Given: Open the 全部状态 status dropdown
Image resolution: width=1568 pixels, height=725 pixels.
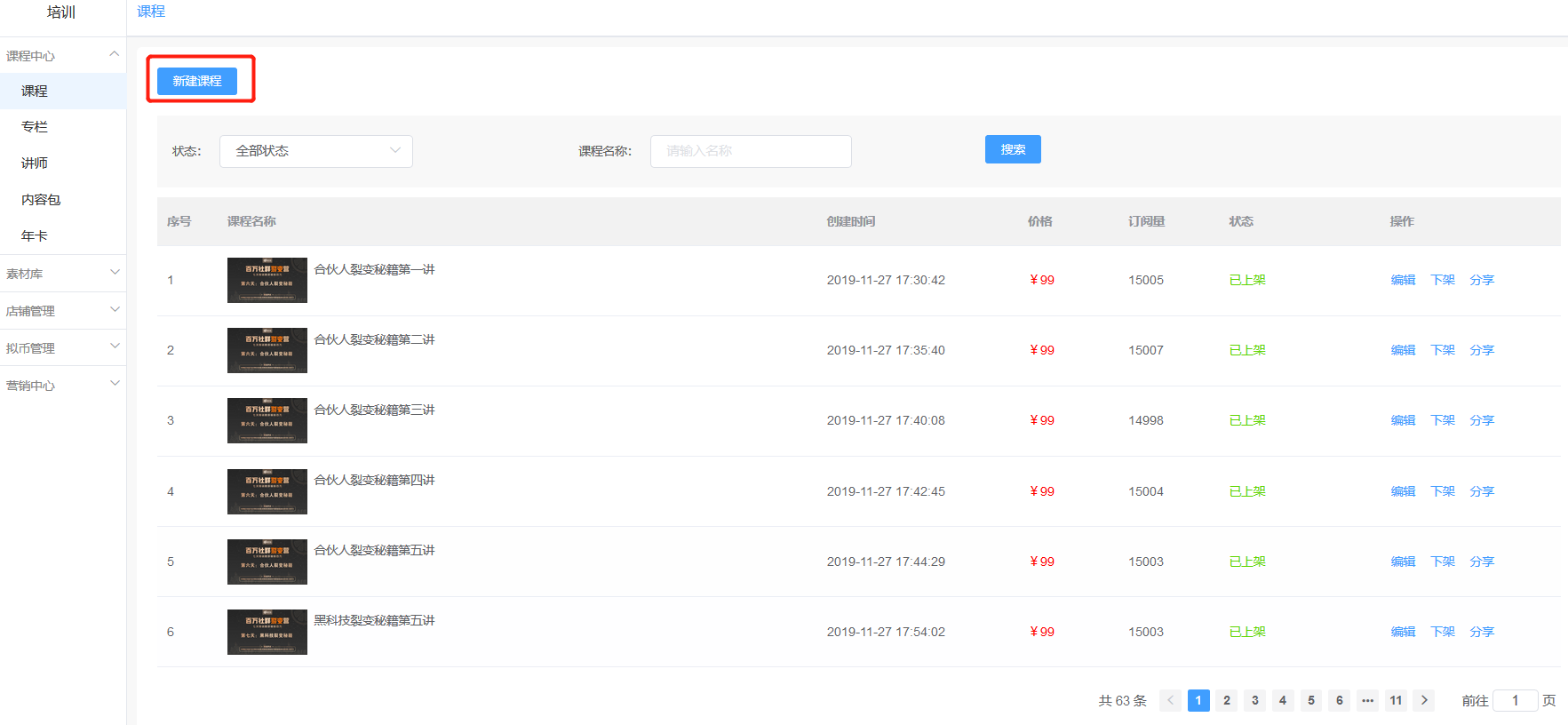Looking at the screenshot, I should 315,151.
